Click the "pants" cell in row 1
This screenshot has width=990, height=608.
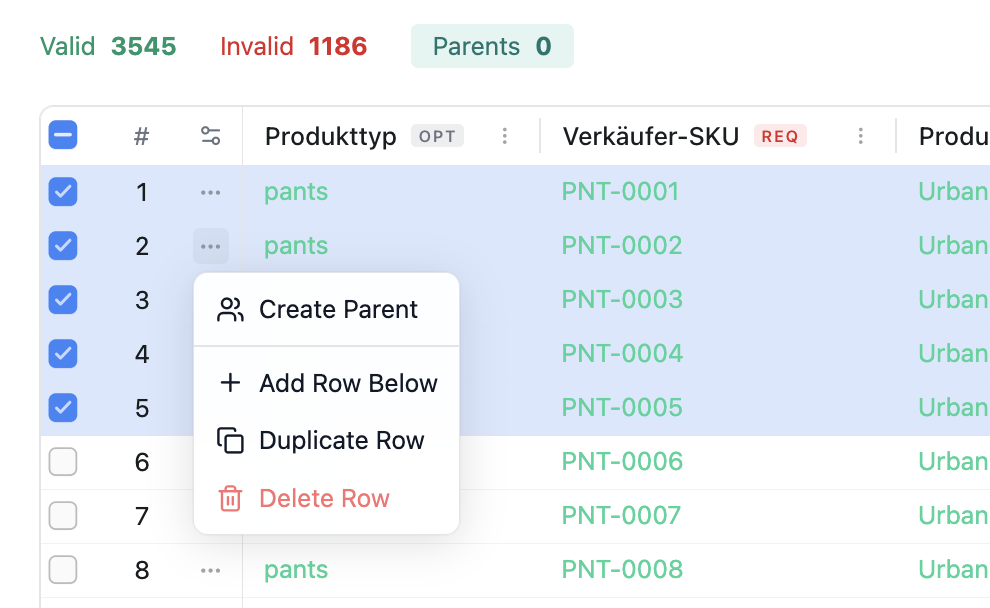pos(295,191)
